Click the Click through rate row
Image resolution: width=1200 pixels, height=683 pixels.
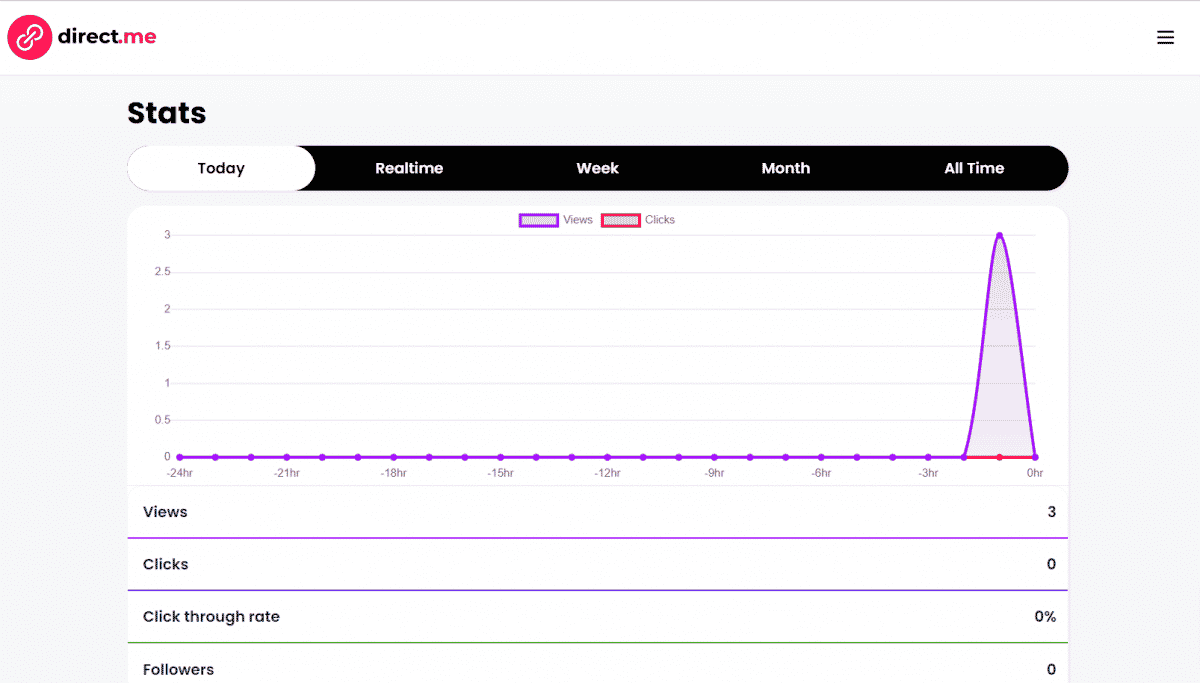[x=598, y=616]
